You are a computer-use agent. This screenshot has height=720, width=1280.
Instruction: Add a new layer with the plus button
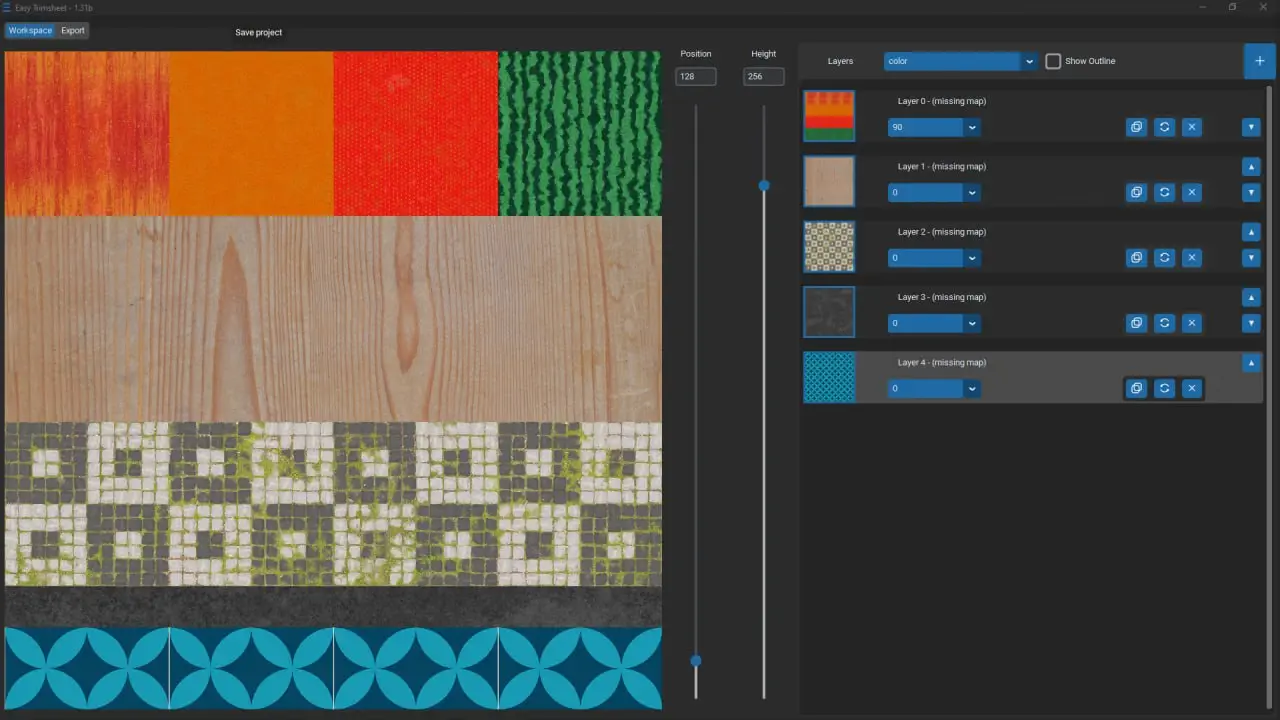(x=1259, y=61)
